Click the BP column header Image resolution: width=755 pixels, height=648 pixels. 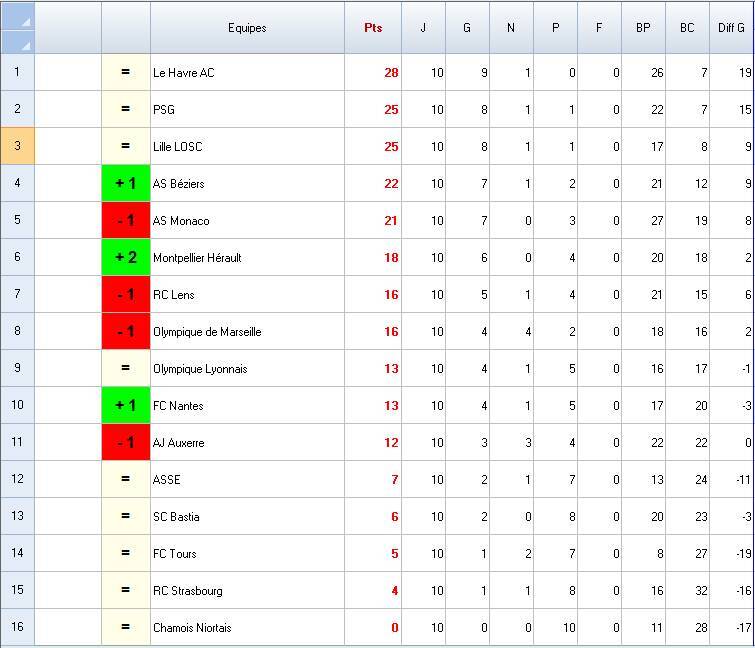[643, 28]
